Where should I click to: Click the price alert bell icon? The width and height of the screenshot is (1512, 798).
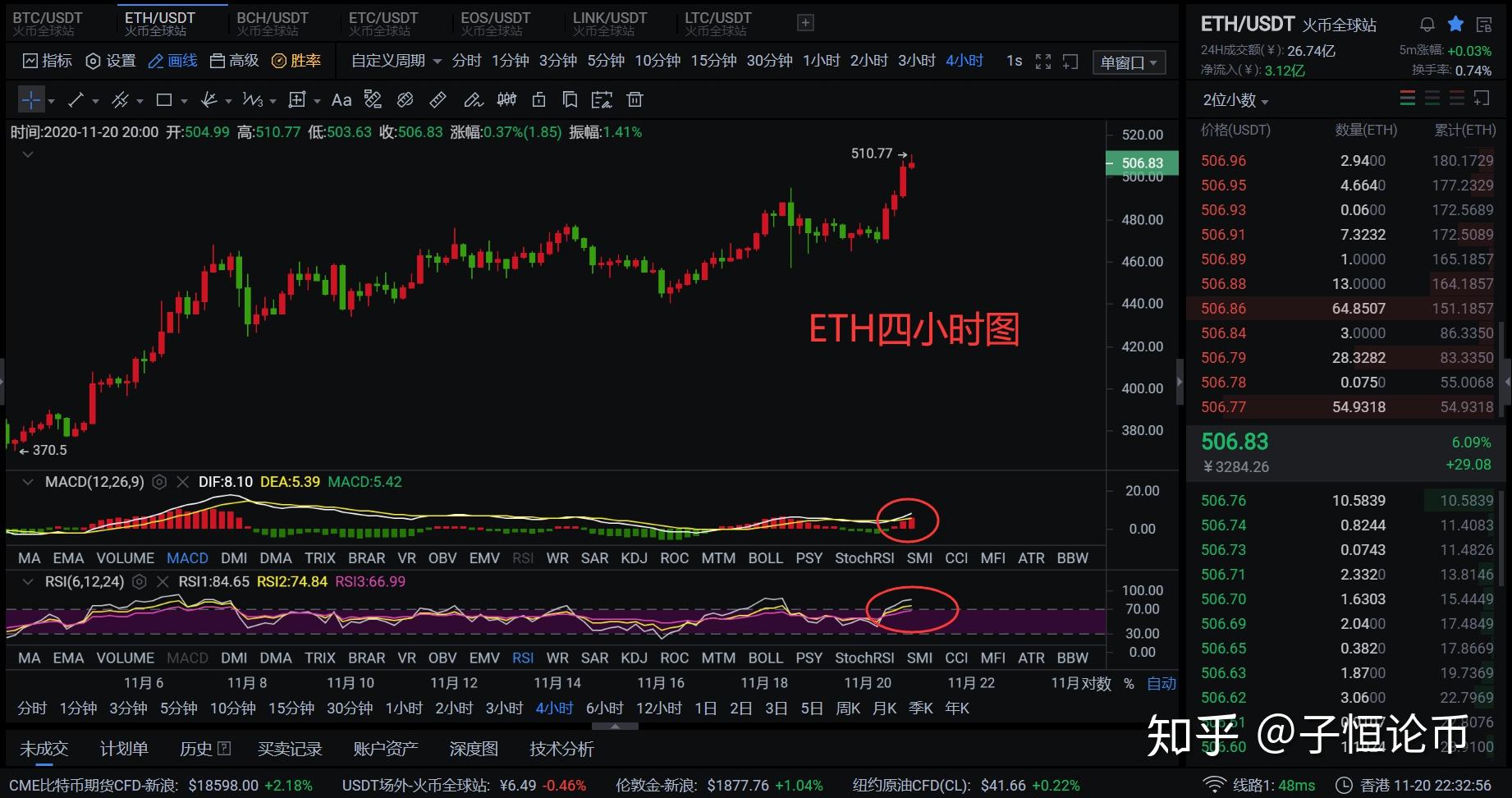click(x=1427, y=25)
